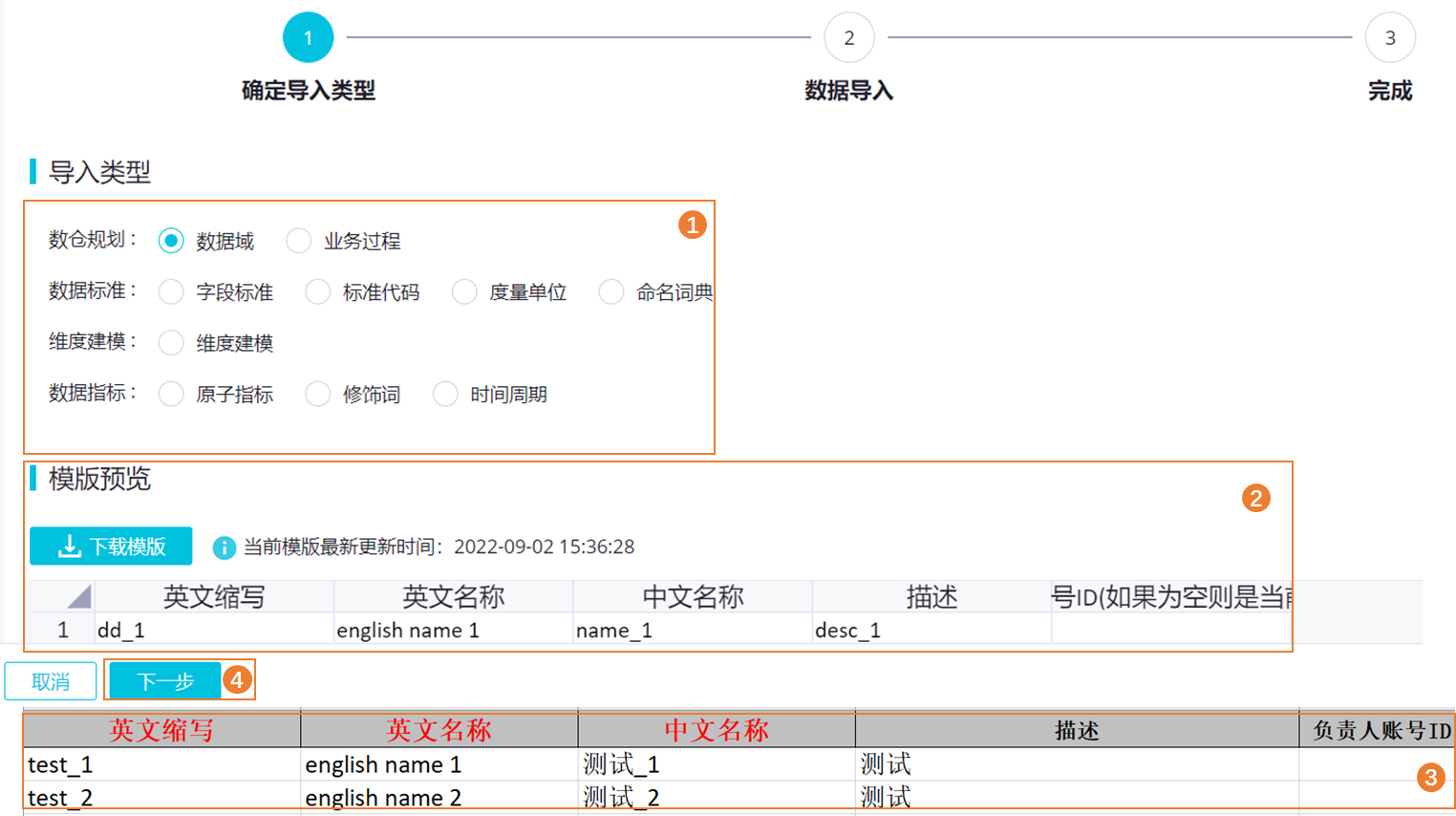1456x816 pixels.
Task: Click the red 中文名称 header in sample sheet
Action: pyautogui.click(x=717, y=730)
